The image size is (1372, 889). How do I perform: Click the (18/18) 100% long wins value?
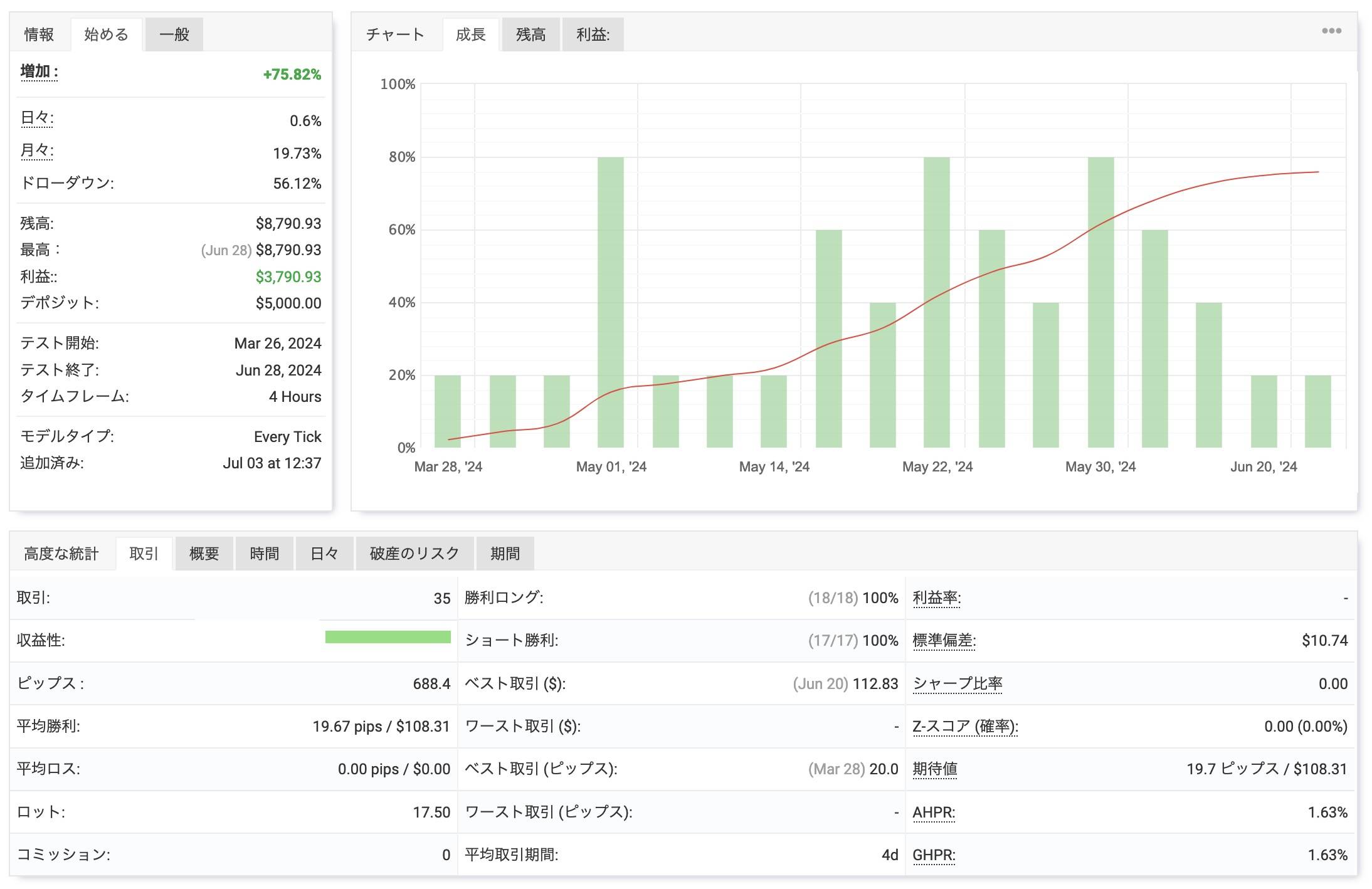[x=853, y=598]
